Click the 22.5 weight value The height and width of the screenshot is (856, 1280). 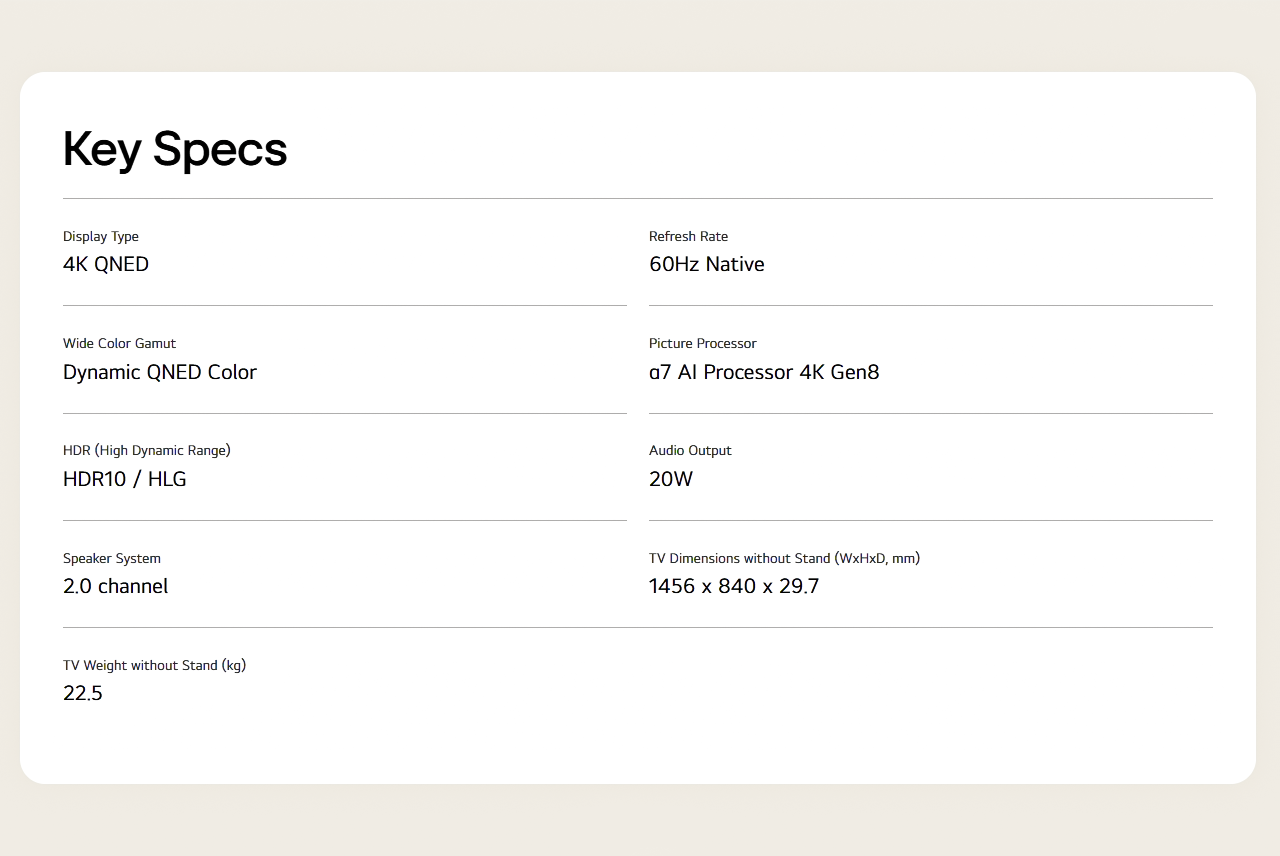coord(83,694)
